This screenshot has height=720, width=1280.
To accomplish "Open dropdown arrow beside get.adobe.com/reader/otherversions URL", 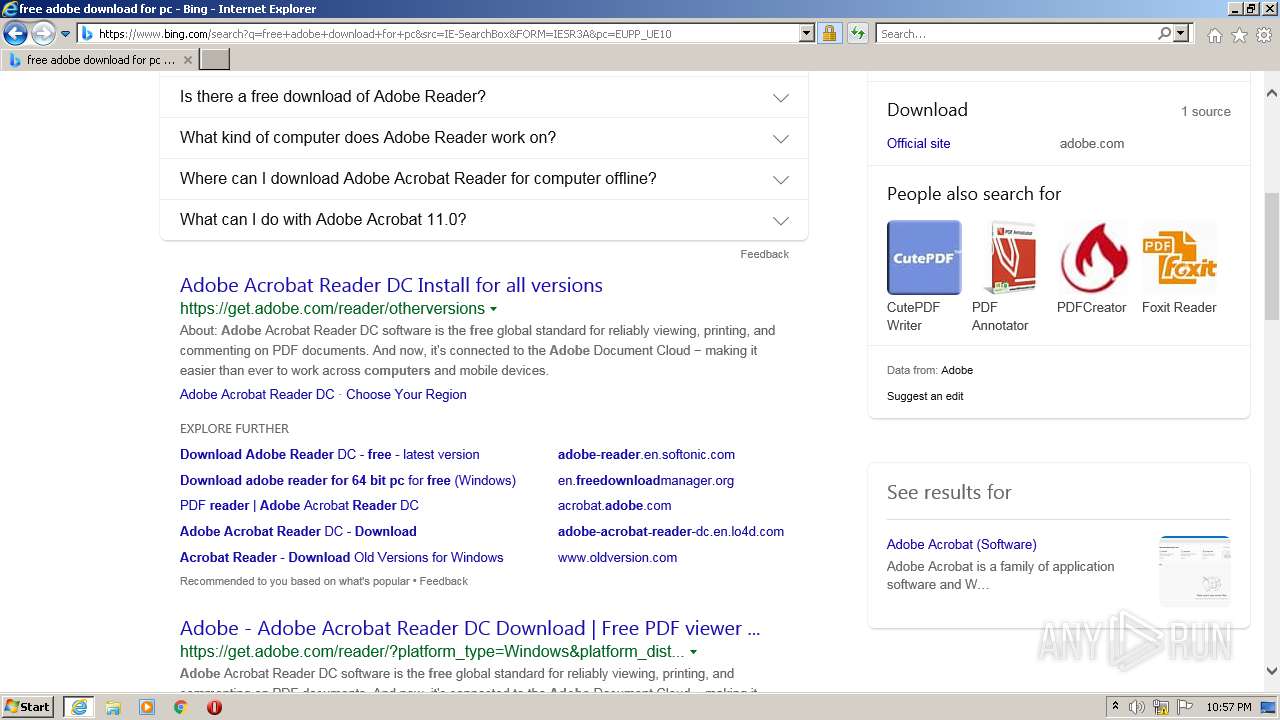I will (x=493, y=309).
